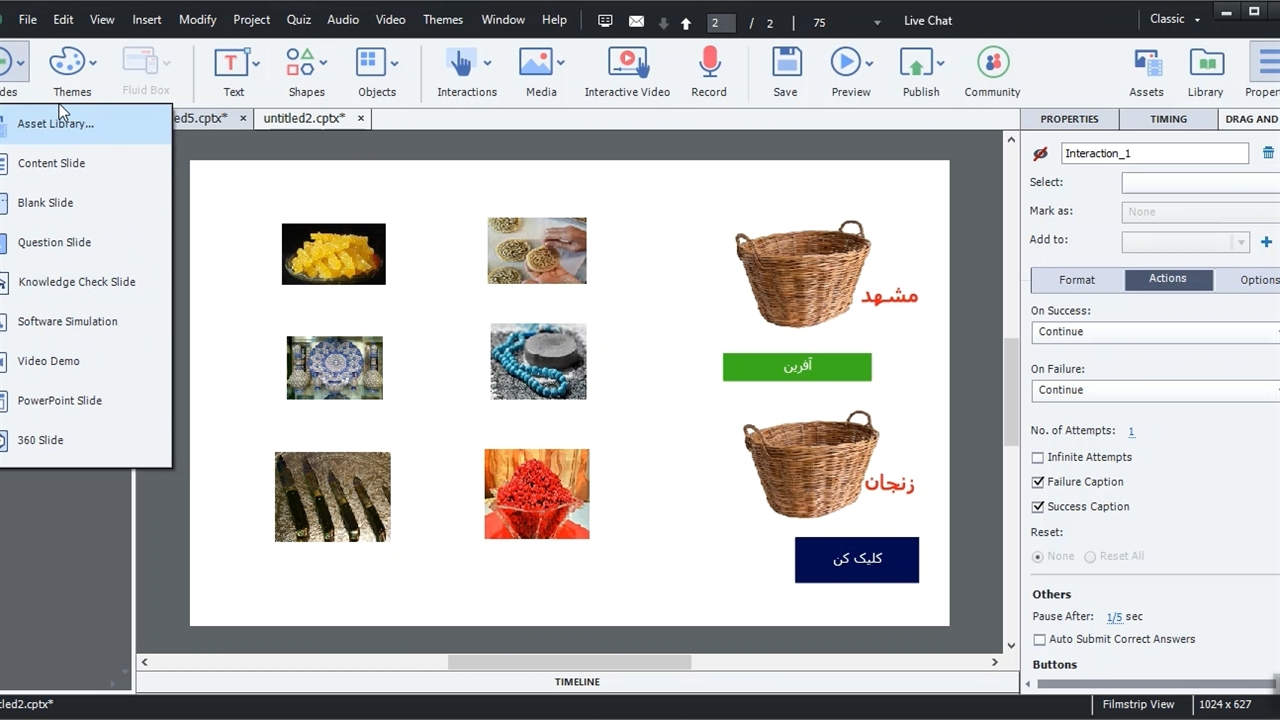
Task: Enable Auto Submit Correct Answers
Action: (1040, 640)
